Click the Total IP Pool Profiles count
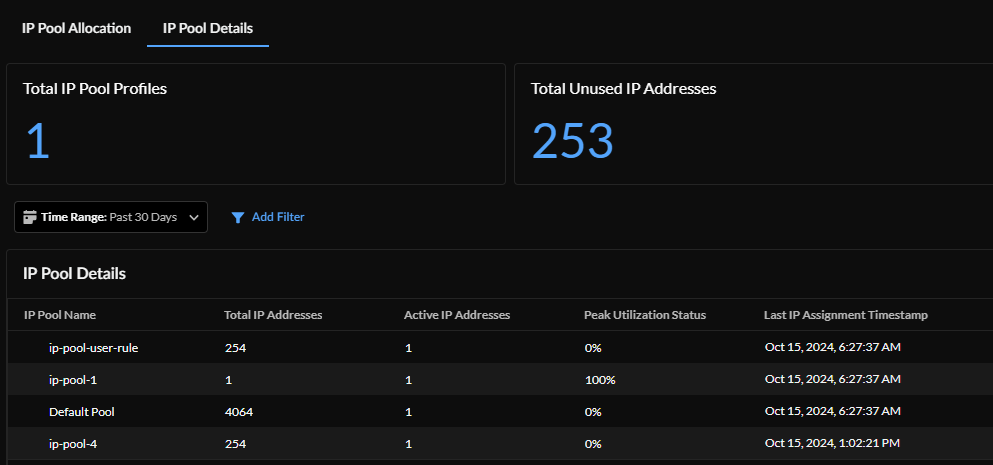993x465 pixels. click(37, 141)
